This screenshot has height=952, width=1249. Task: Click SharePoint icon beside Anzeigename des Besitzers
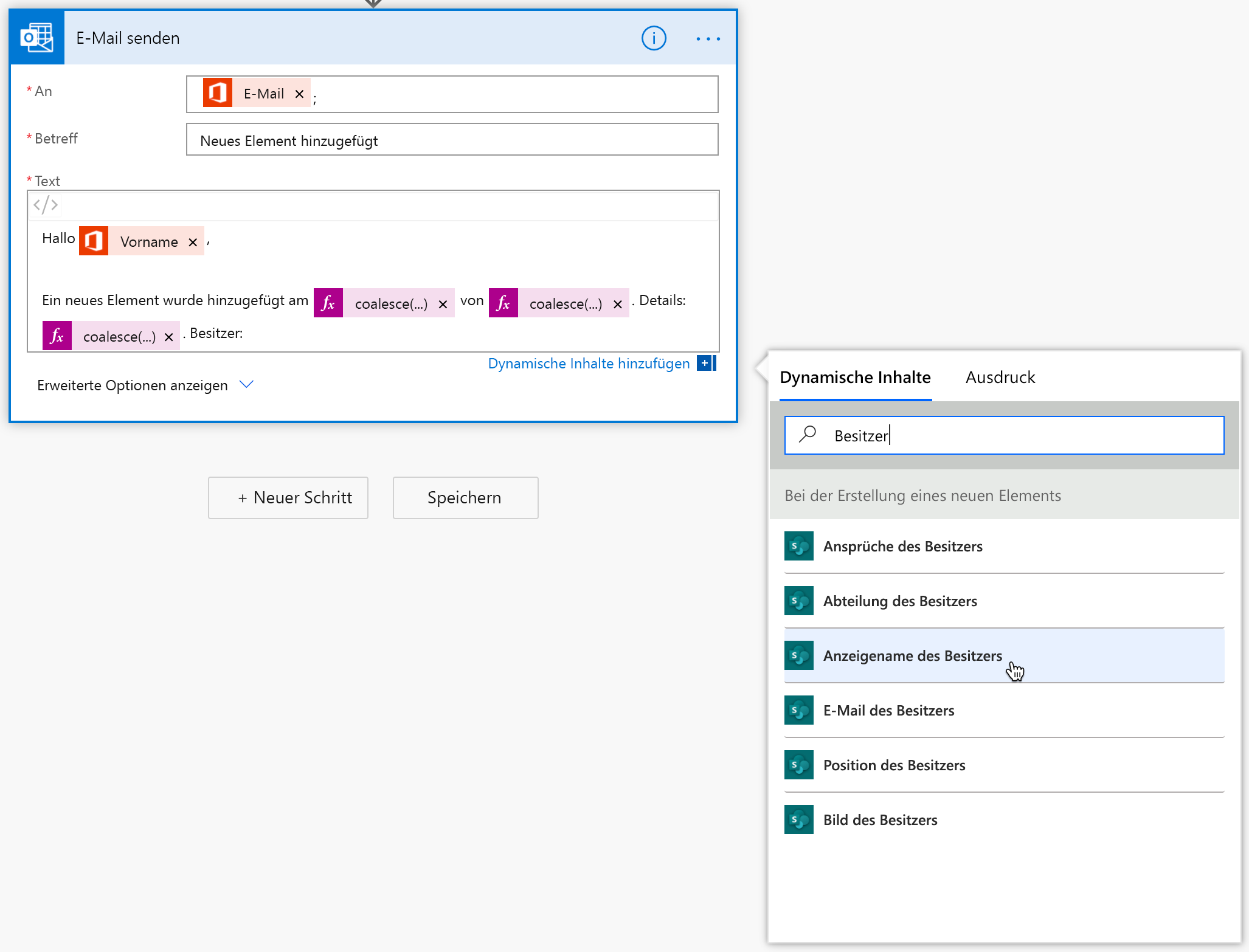799,655
